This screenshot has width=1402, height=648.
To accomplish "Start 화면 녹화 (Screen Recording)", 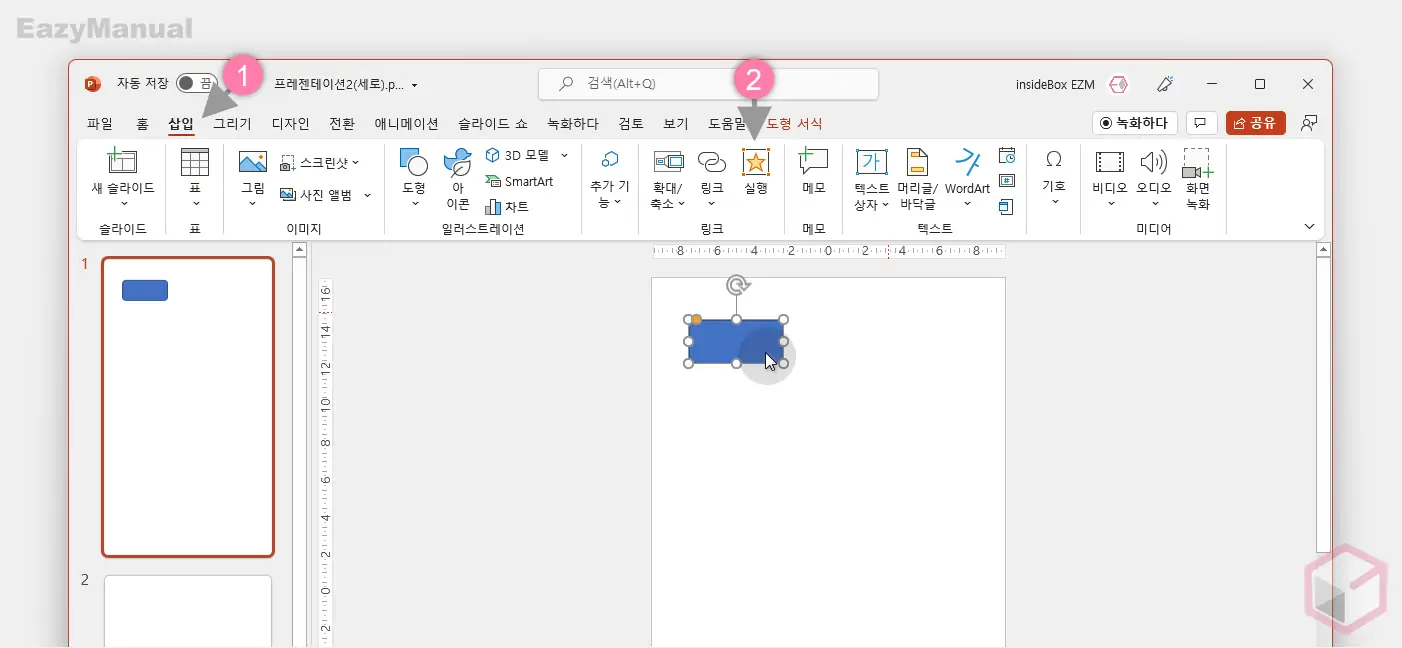I will pos(1196,178).
